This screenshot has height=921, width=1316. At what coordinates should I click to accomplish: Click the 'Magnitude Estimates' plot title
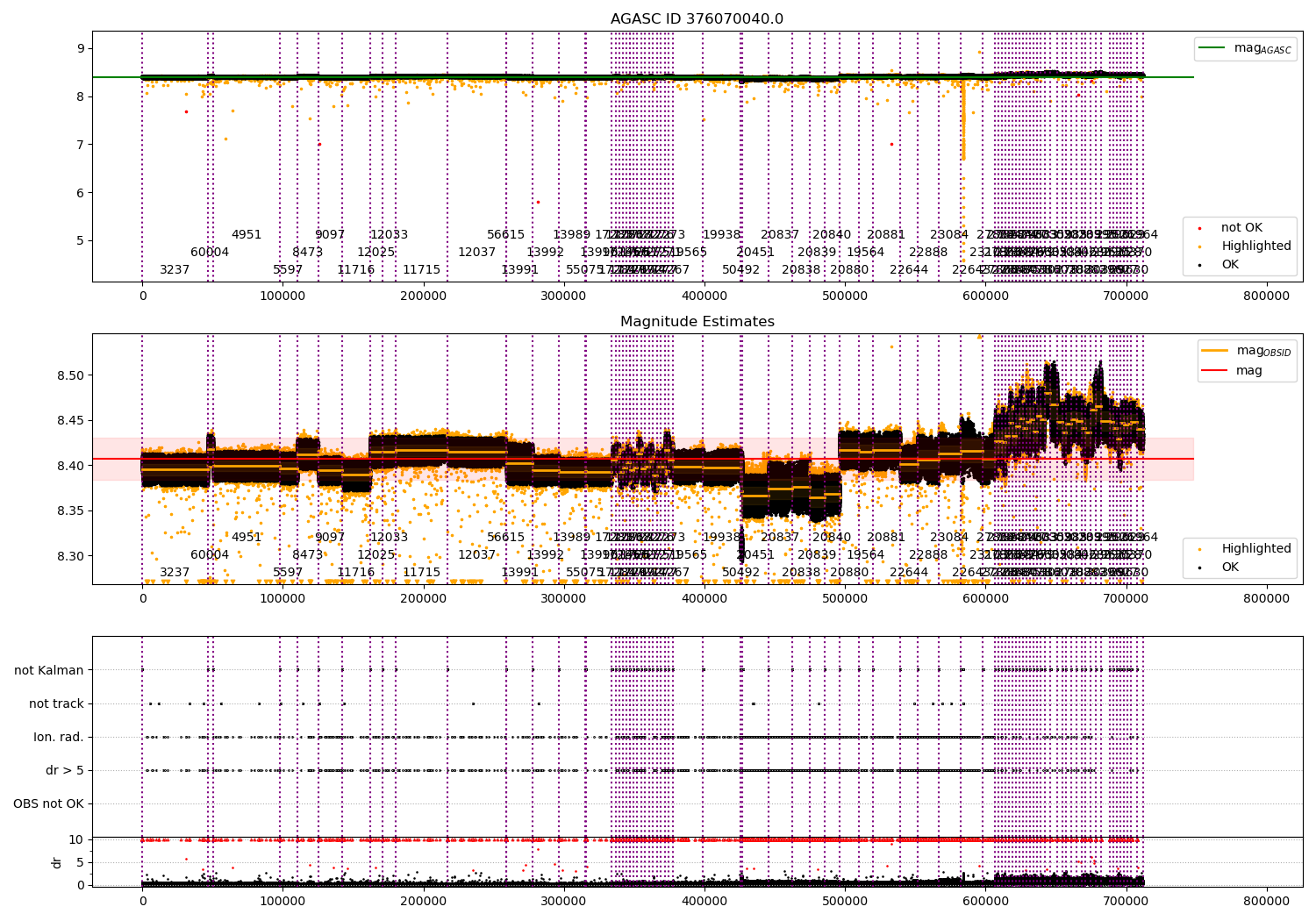(697, 322)
